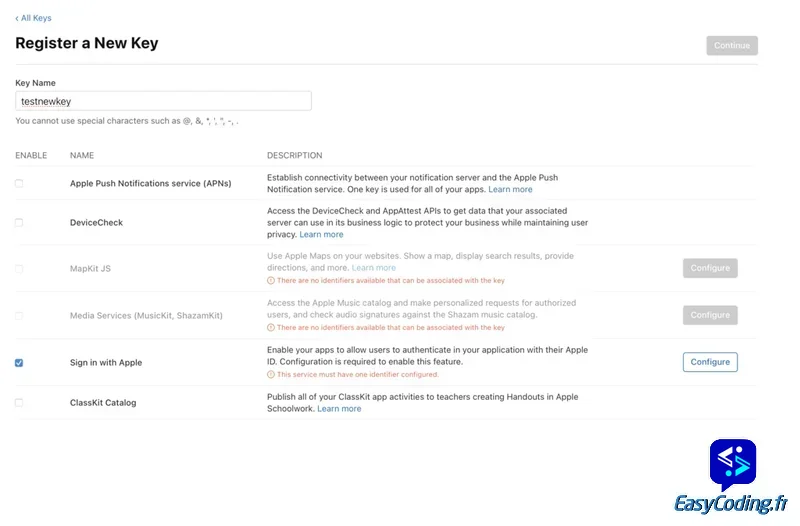This screenshot has width=800, height=526.
Task: Click Configure button for Sign in with Apple
Action: point(710,362)
